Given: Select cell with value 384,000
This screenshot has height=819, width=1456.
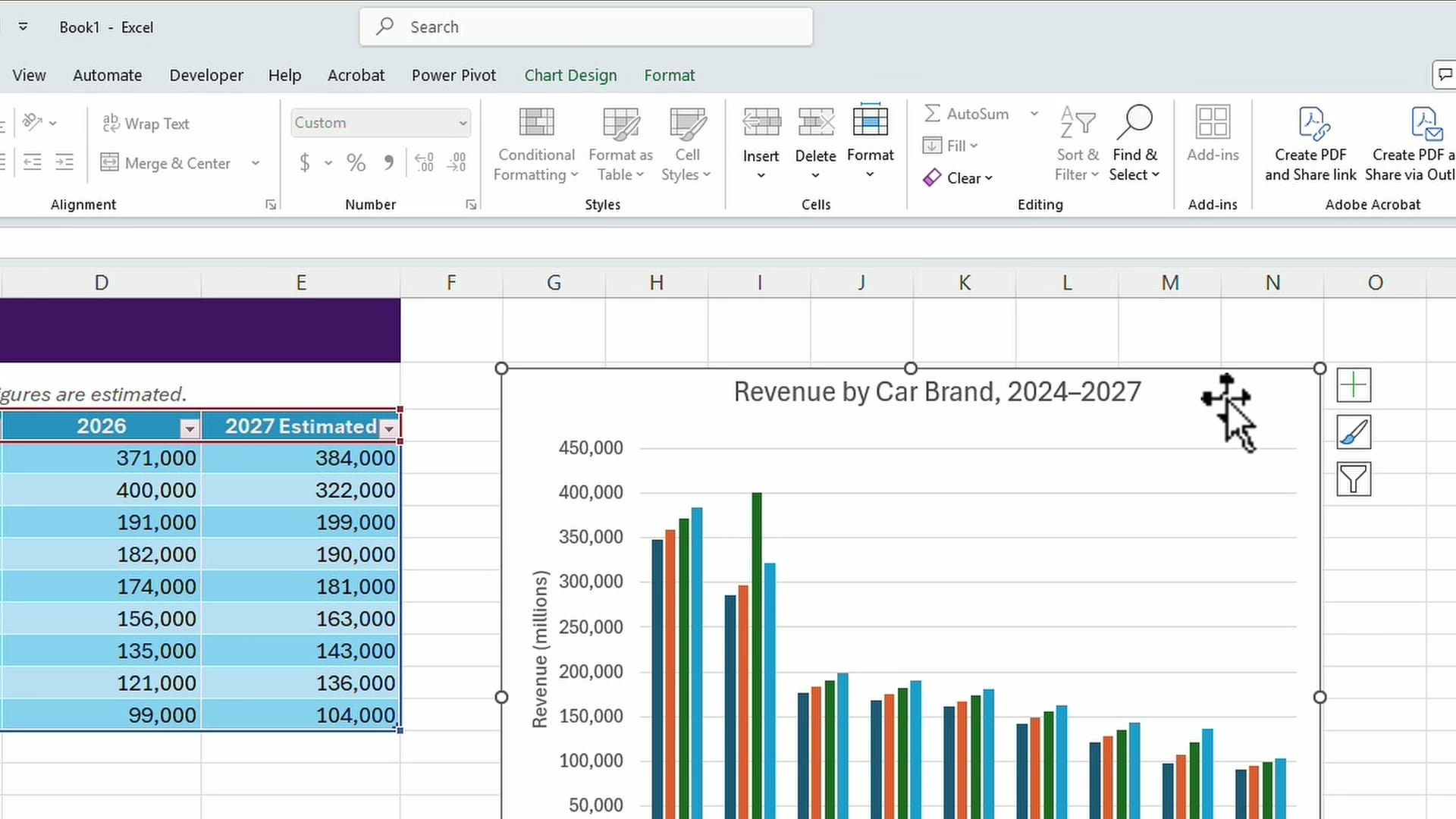Looking at the screenshot, I should [x=301, y=458].
